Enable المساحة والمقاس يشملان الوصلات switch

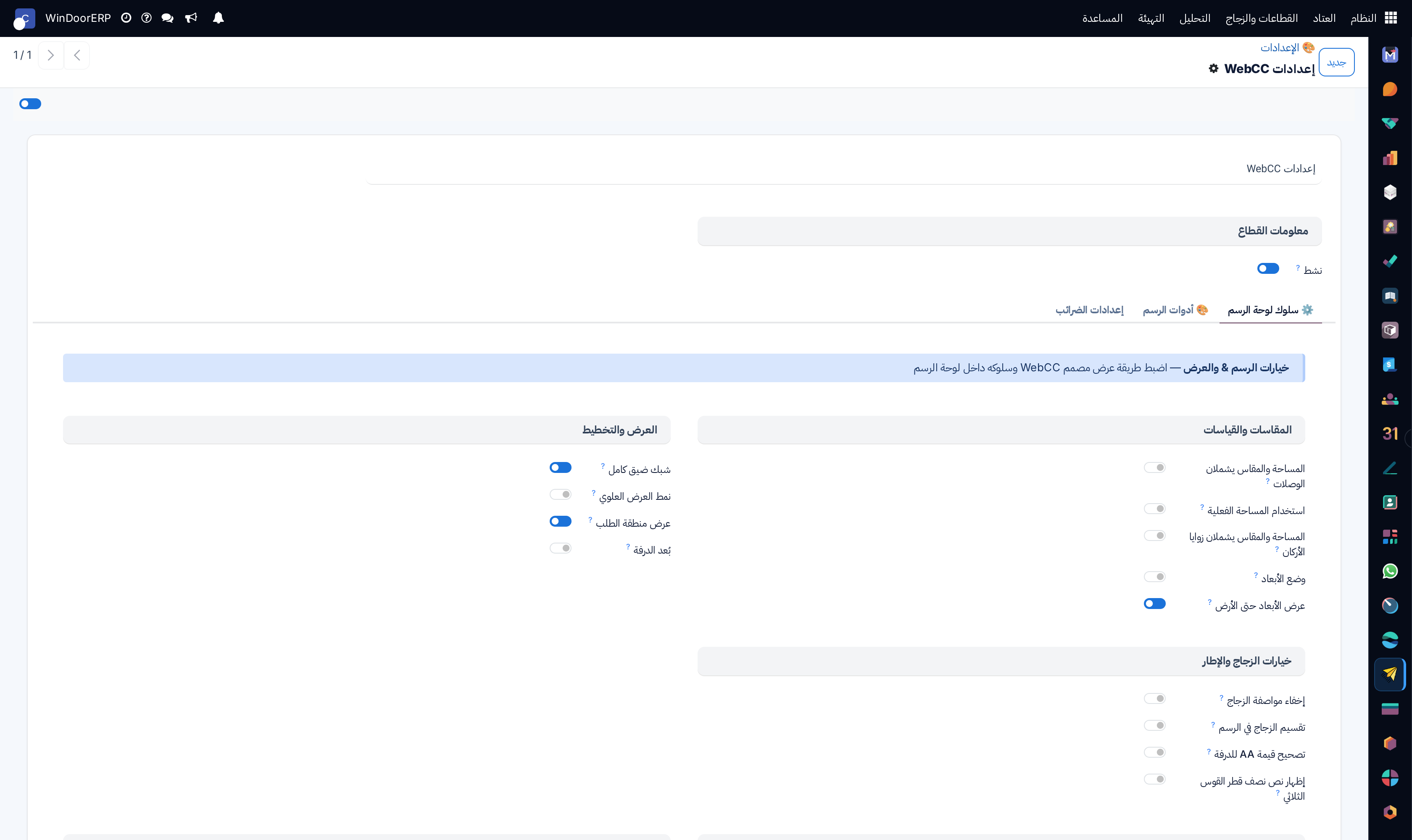pos(1154,467)
